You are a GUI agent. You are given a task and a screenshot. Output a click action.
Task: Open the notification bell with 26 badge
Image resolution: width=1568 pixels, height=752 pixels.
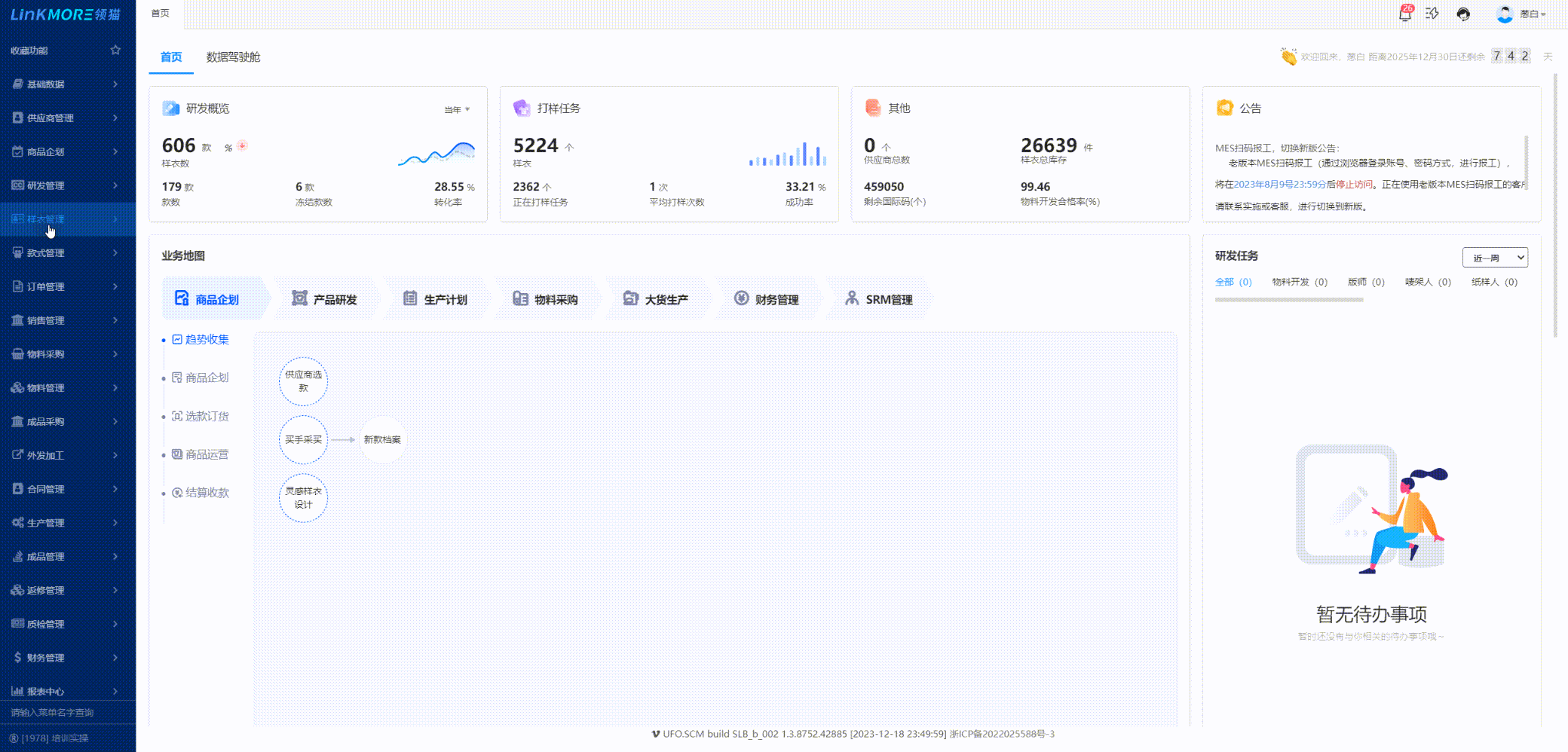pos(1404,14)
